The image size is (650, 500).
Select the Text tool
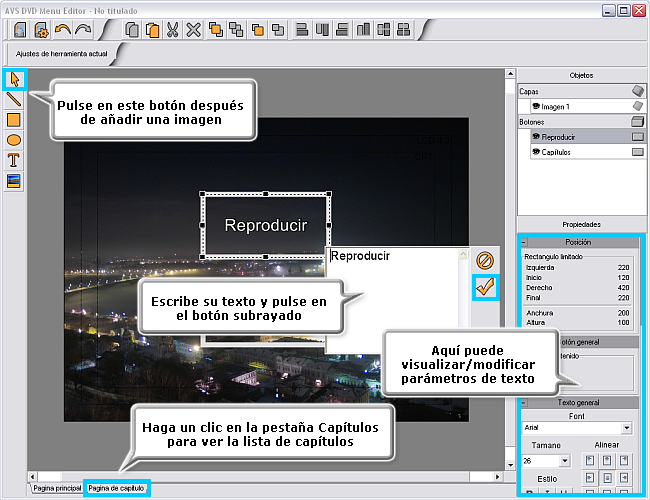[14, 160]
